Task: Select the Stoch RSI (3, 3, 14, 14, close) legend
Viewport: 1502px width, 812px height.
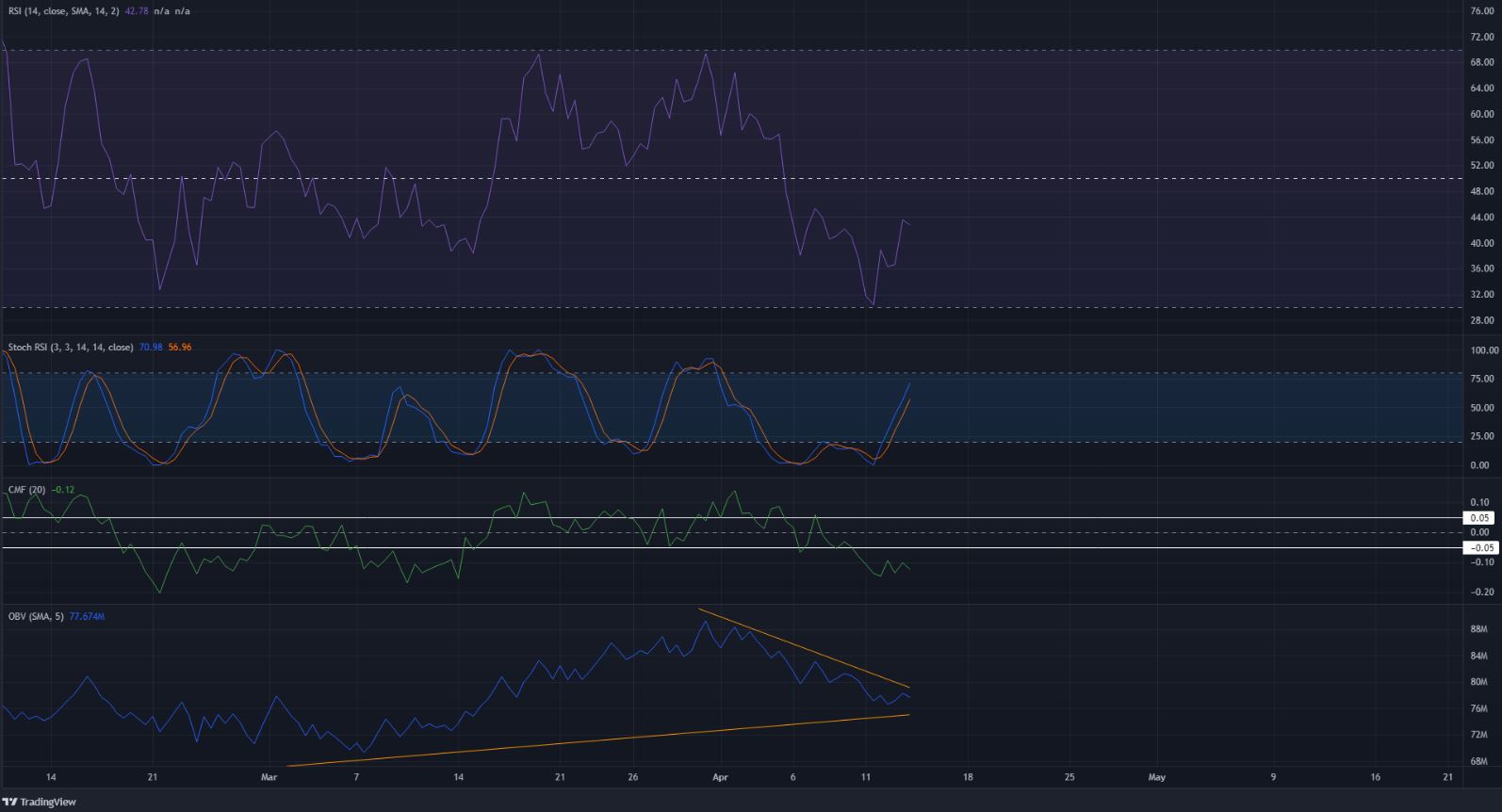Action: 71,347
